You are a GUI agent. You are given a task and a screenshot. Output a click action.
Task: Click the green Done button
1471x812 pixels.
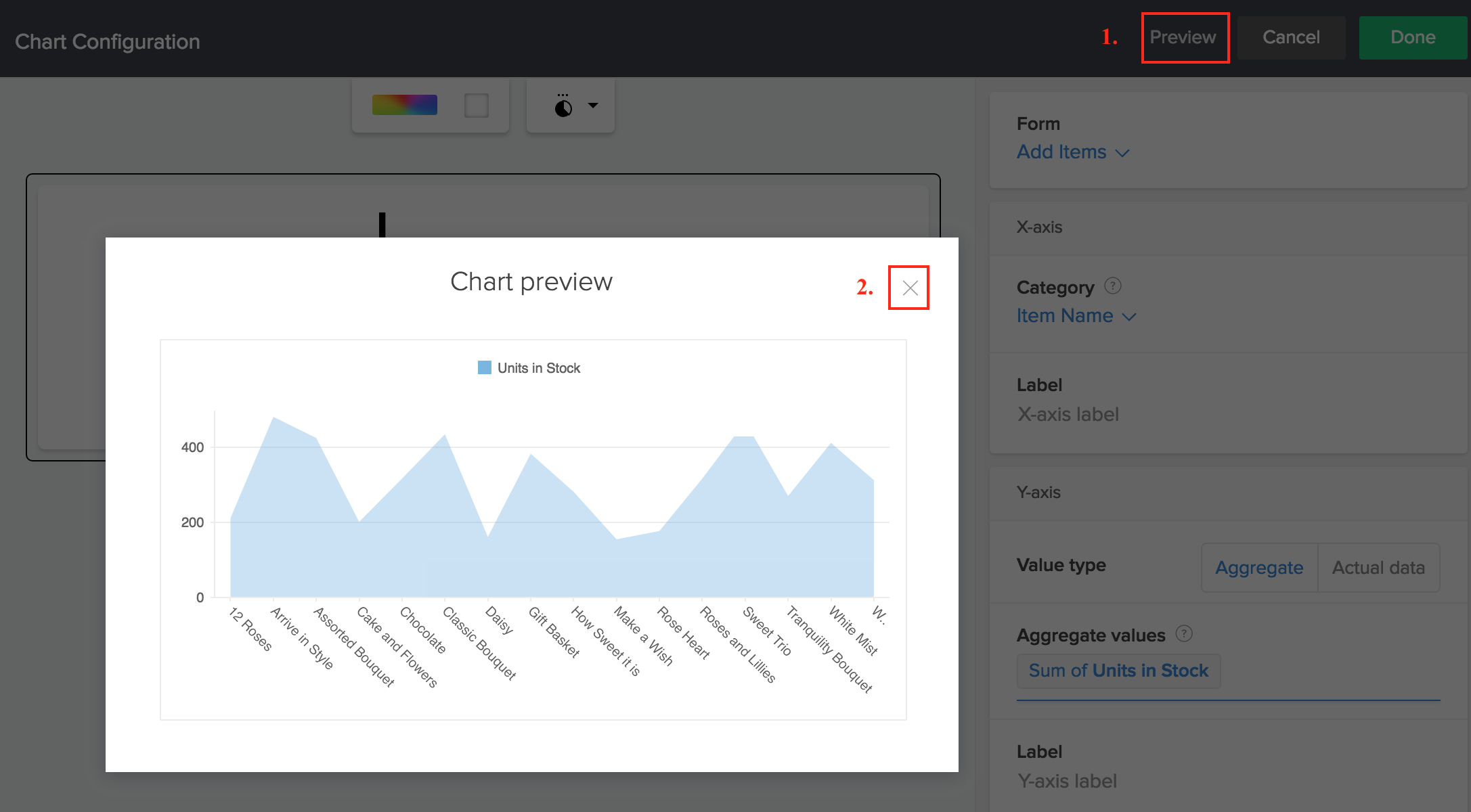(x=1412, y=37)
